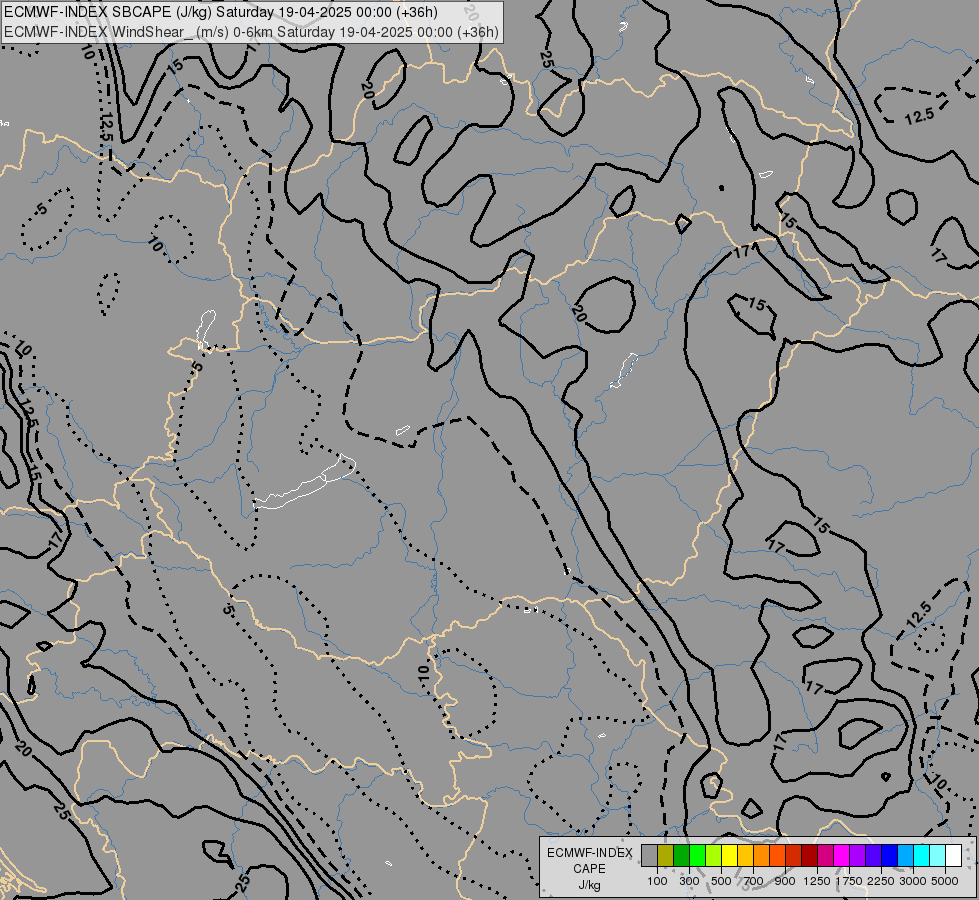
Task: Pick the pure blue legend swatch
Action: coord(889,855)
